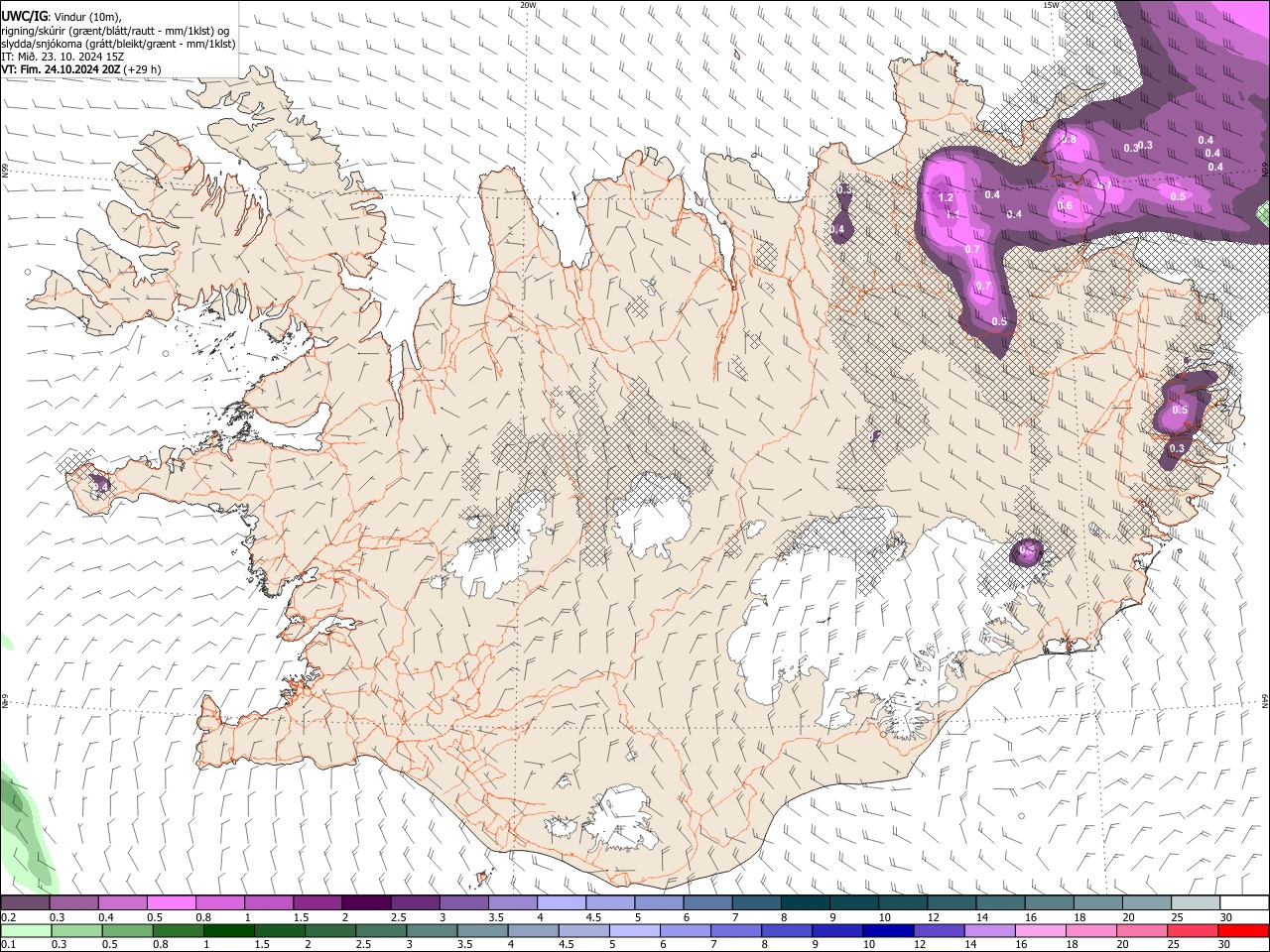This screenshot has height=952, width=1270.
Task: Click the 3.5 swatch in the upper snow scale
Action: tap(512, 902)
